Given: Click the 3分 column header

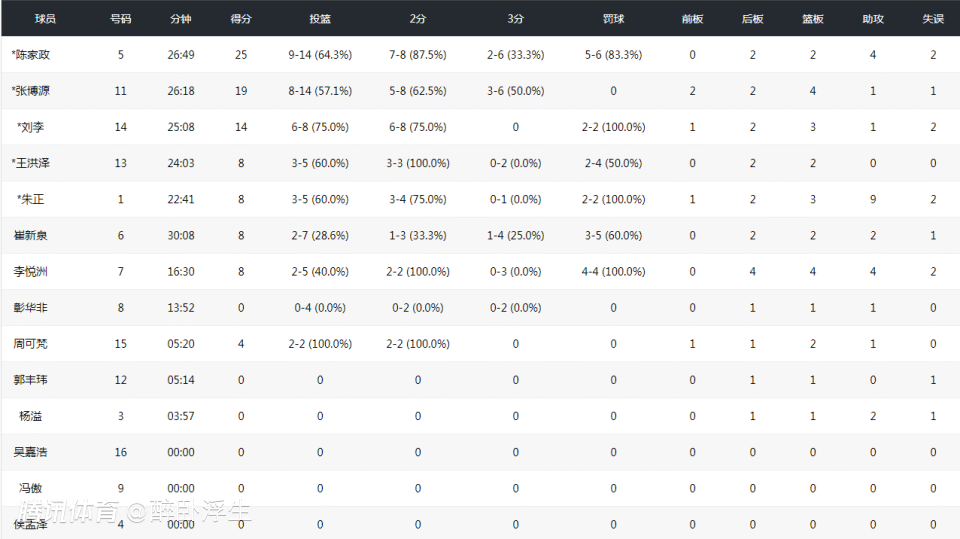Looking at the screenshot, I should 515,18.
